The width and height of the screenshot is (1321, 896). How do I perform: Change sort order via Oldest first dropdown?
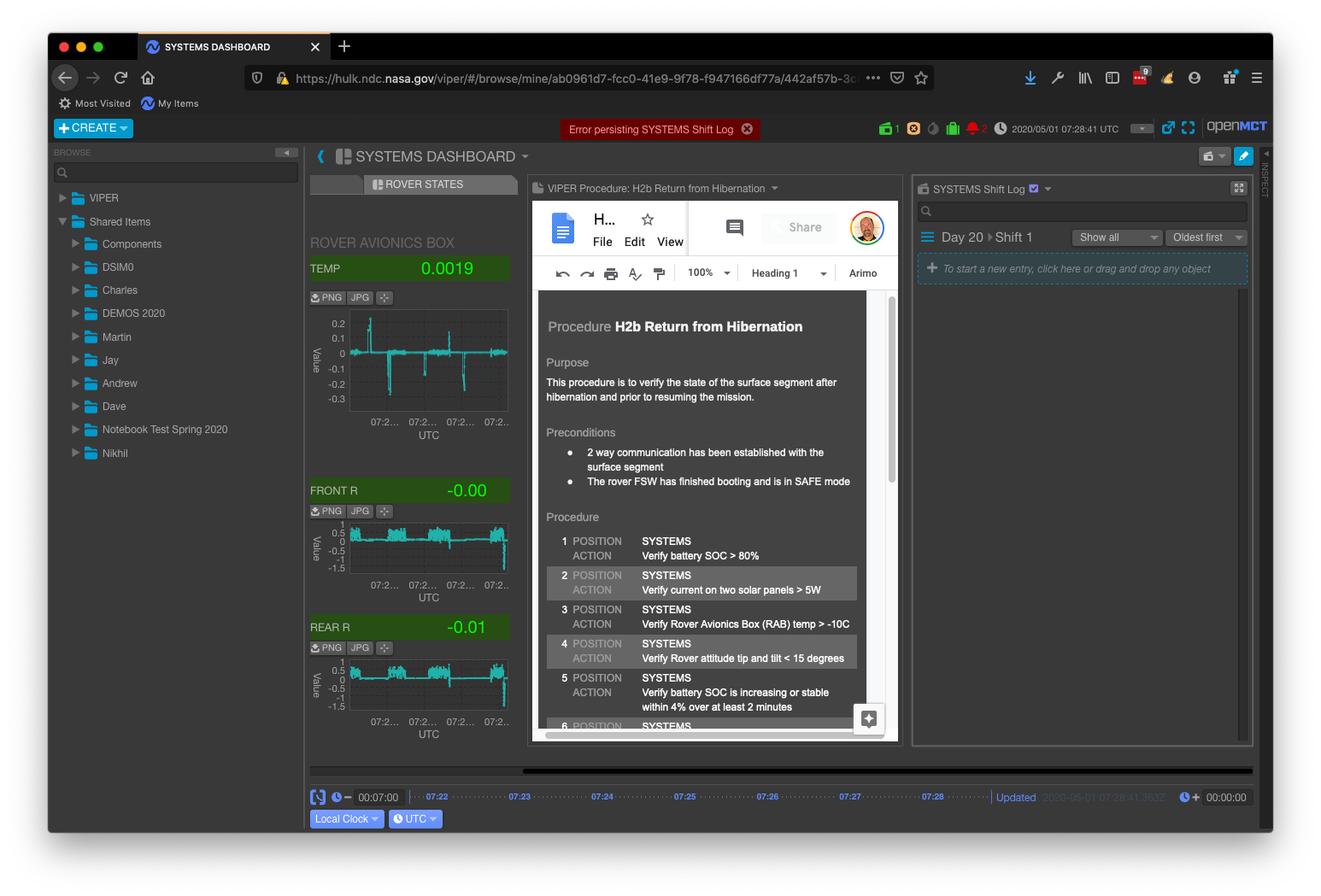pos(1206,237)
